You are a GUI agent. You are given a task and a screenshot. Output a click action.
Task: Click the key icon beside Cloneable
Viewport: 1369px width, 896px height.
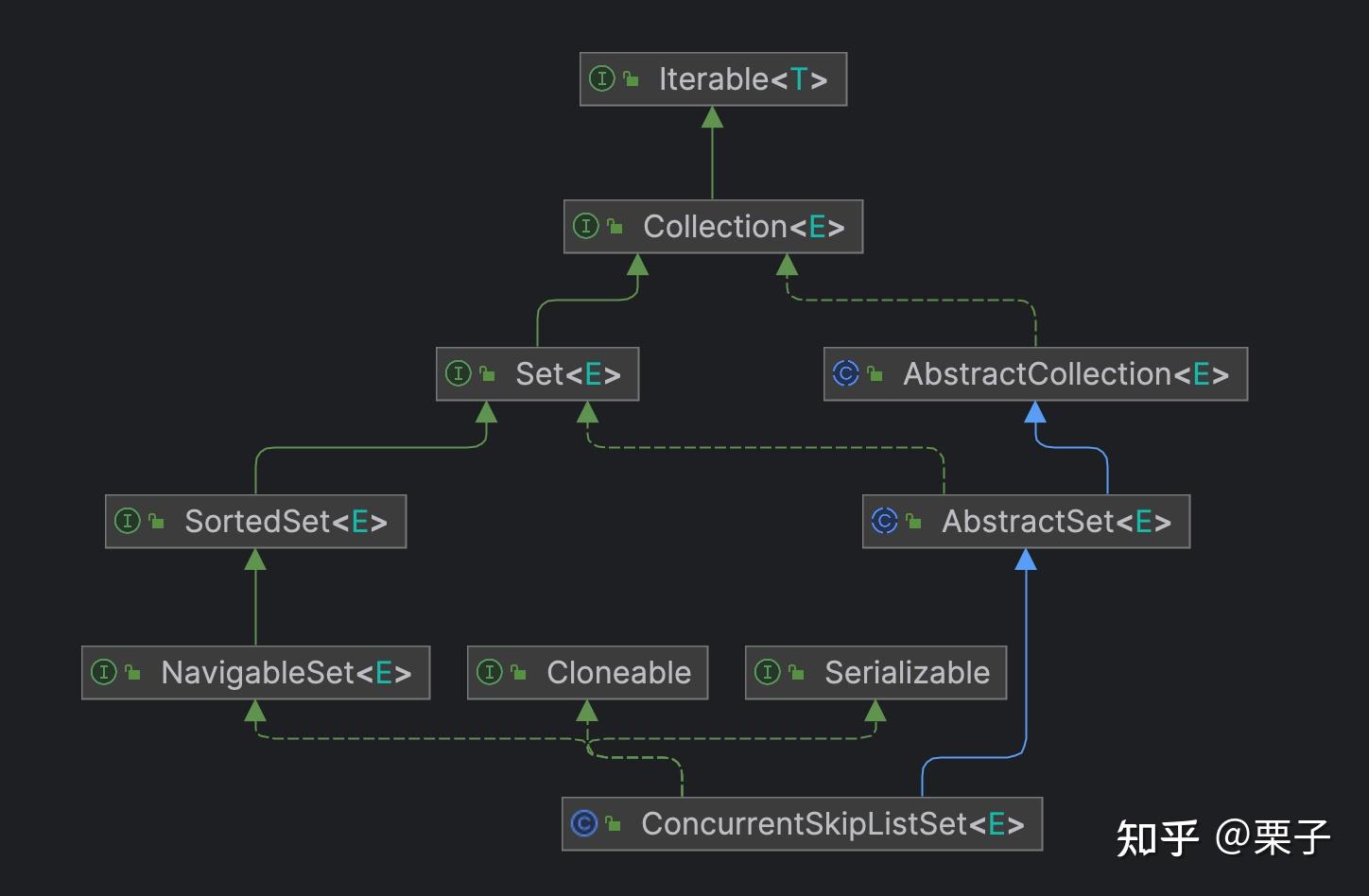pyautogui.click(x=517, y=673)
